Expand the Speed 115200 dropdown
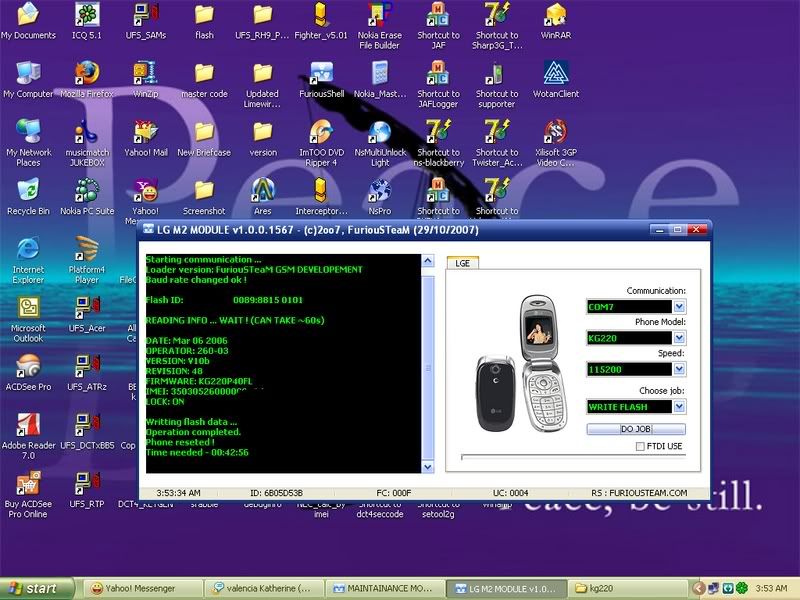800x600 pixels. 679,369
